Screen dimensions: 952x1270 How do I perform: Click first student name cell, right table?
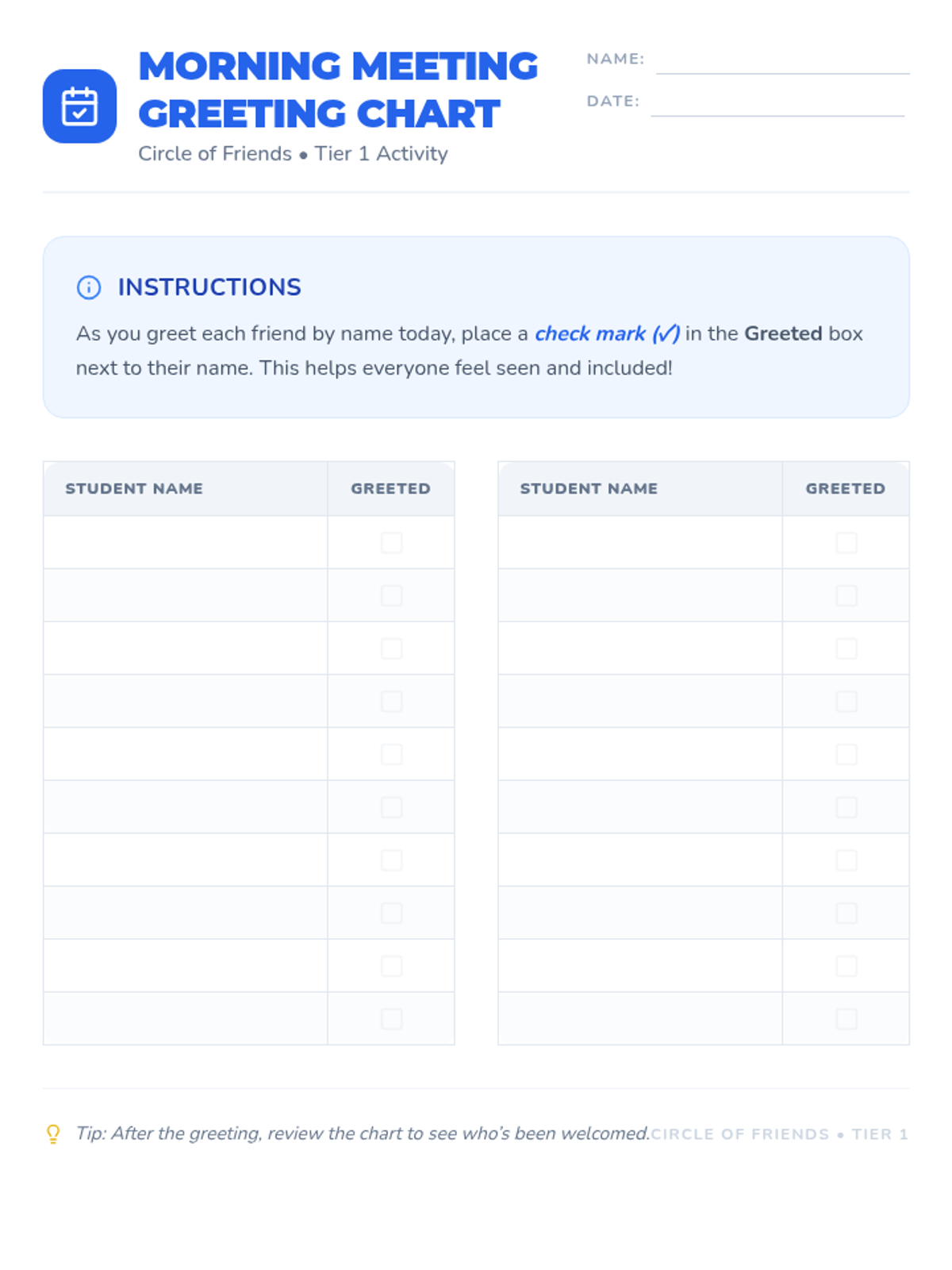pyautogui.click(x=640, y=543)
